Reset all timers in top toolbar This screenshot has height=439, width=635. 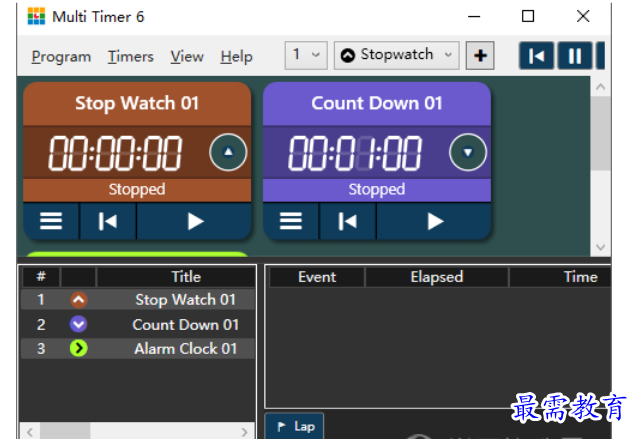click(x=537, y=55)
